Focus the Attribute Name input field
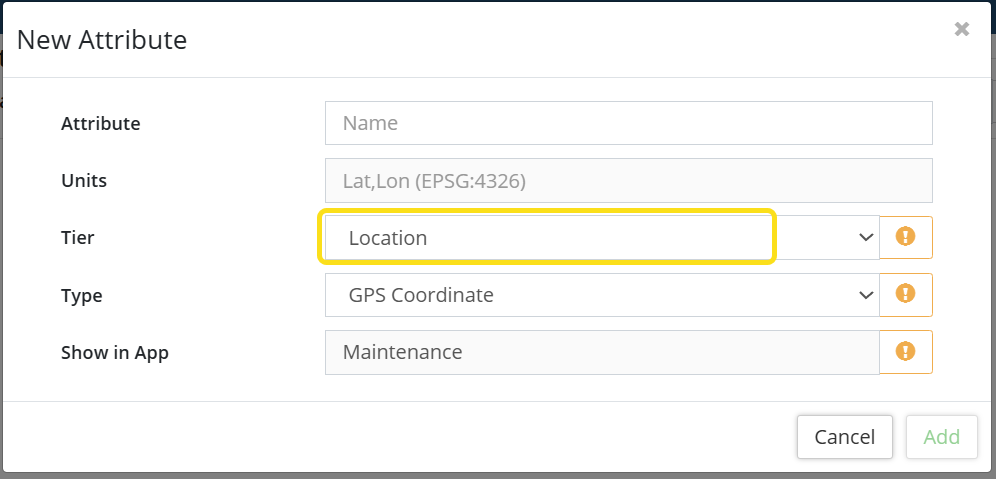 tap(628, 123)
